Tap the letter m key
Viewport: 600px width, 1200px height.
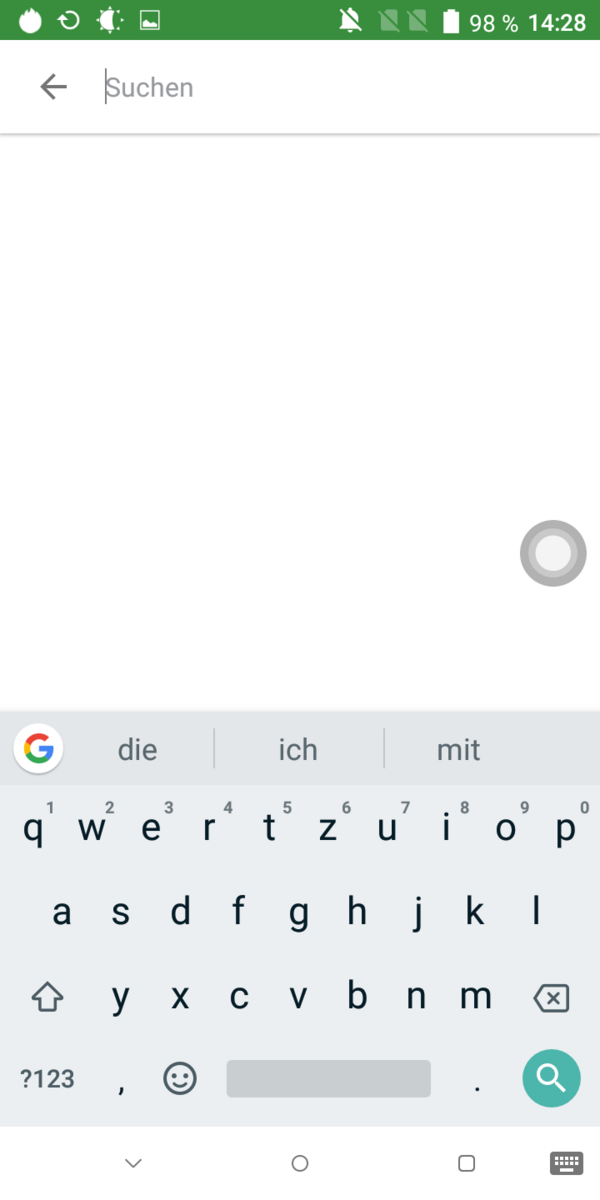475,996
